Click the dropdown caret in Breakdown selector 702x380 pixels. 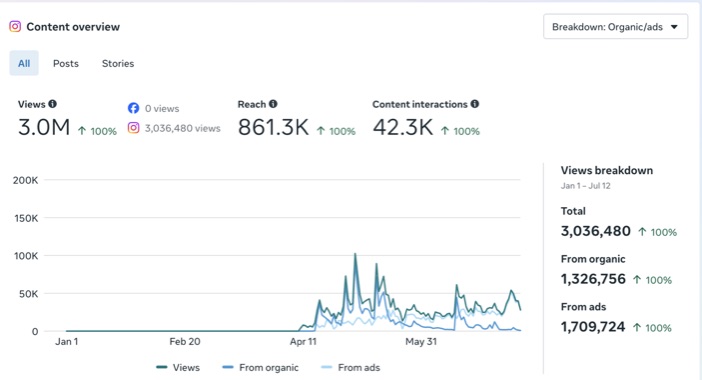click(x=674, y=27)
